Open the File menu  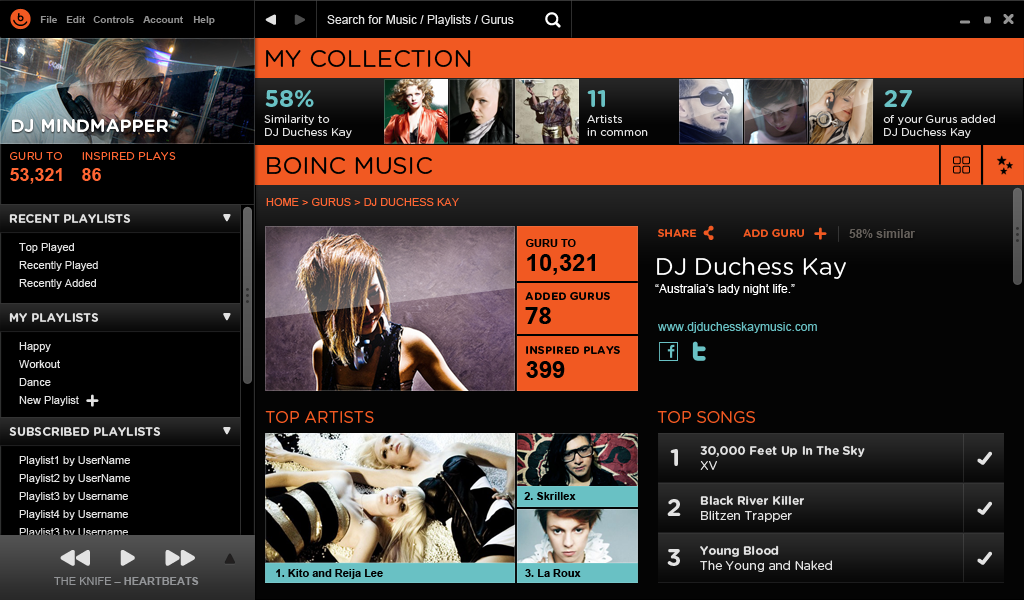pyautogui.click(x=48, y=20)
